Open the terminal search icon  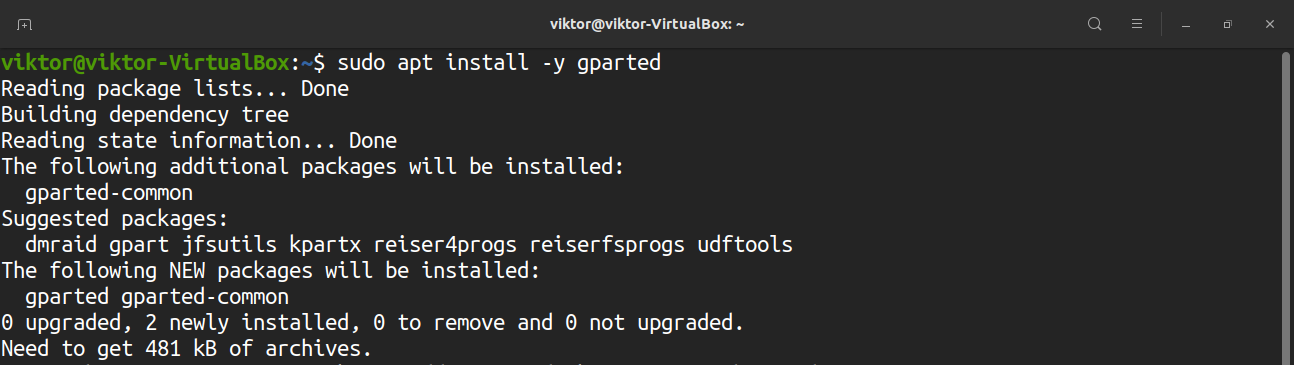pos(1094,23)
